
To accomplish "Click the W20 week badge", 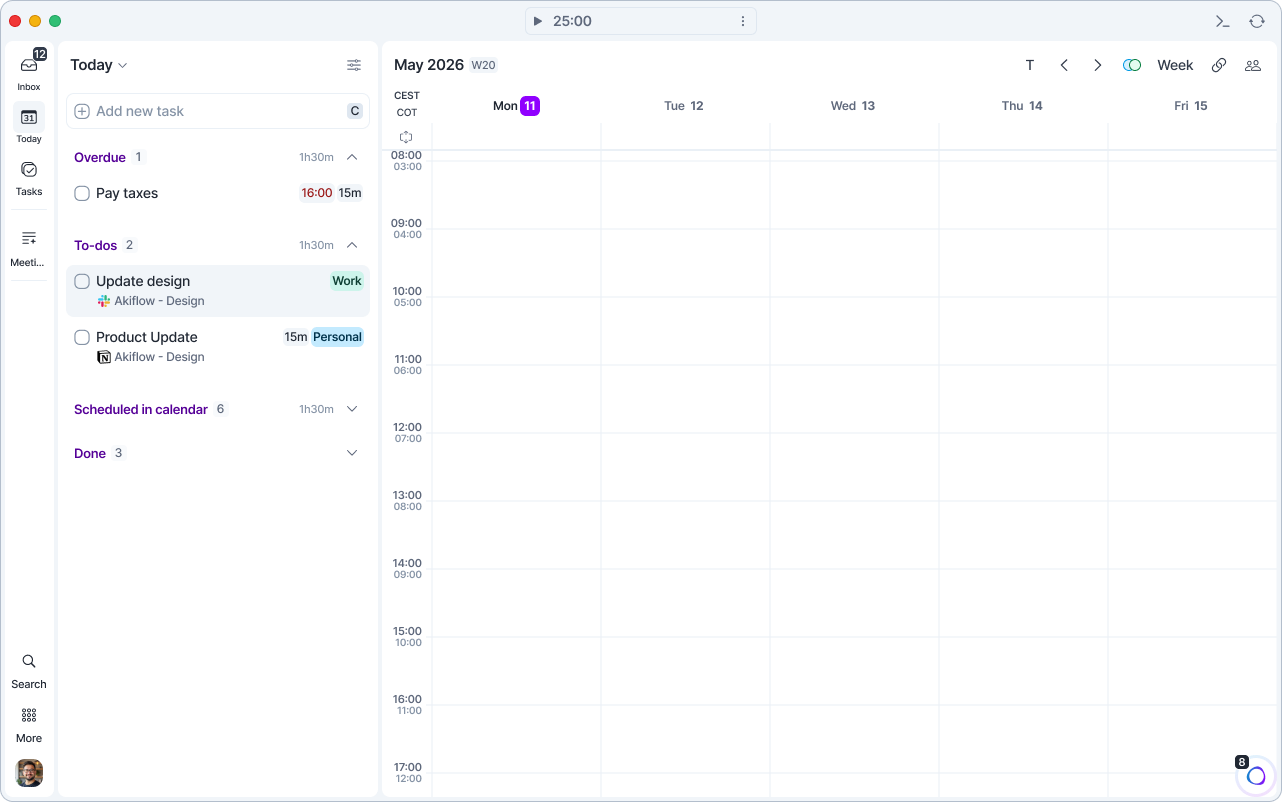I will tap(484, 65).
